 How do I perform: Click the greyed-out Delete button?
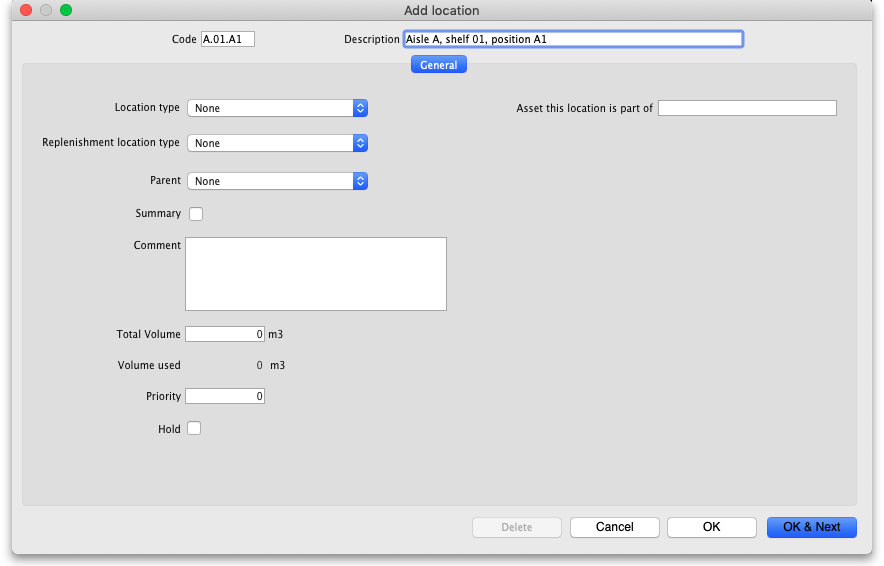tap(516, 527)
